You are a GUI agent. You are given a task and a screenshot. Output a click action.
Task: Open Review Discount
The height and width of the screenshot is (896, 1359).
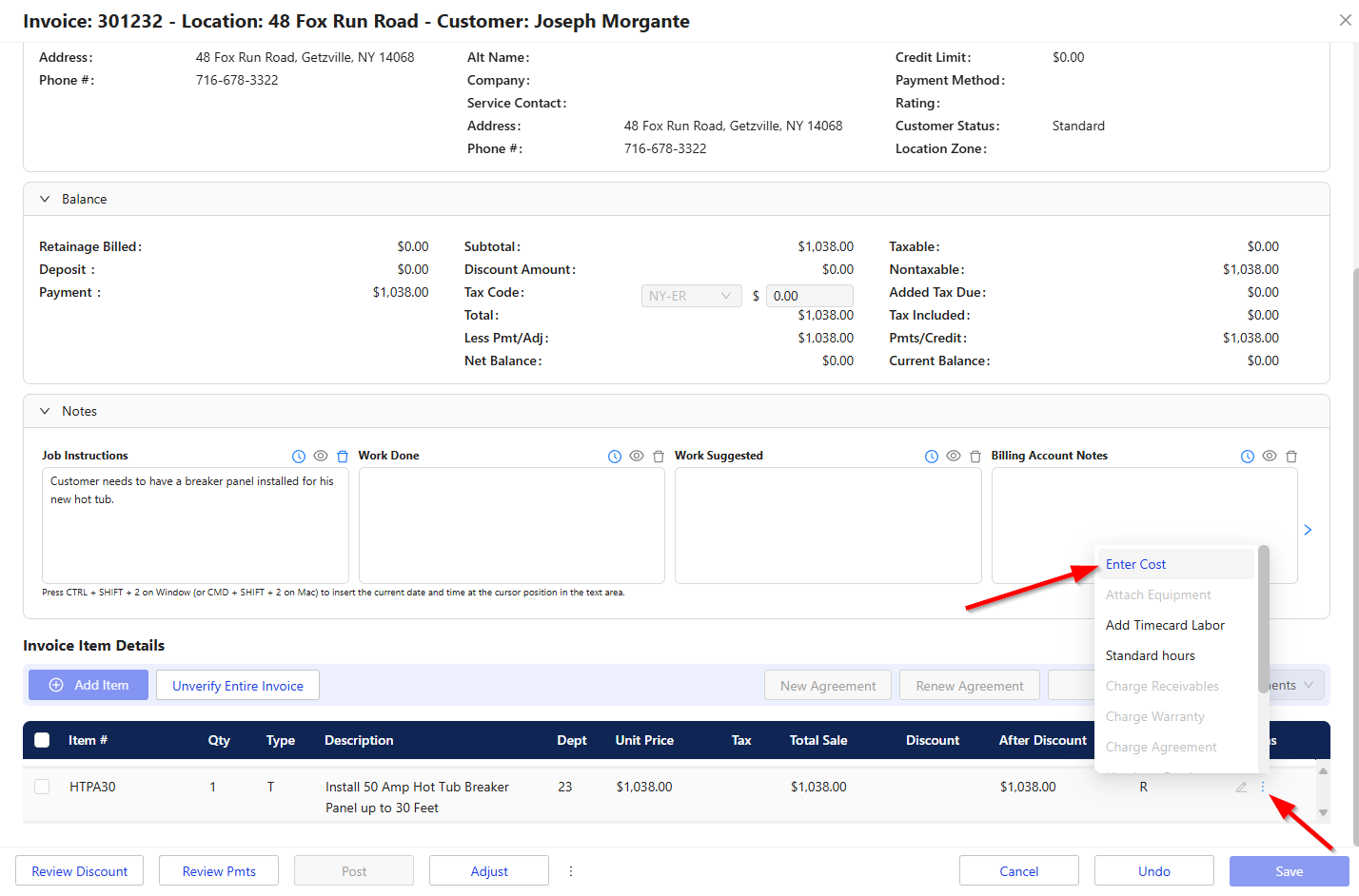pos(80,871)
